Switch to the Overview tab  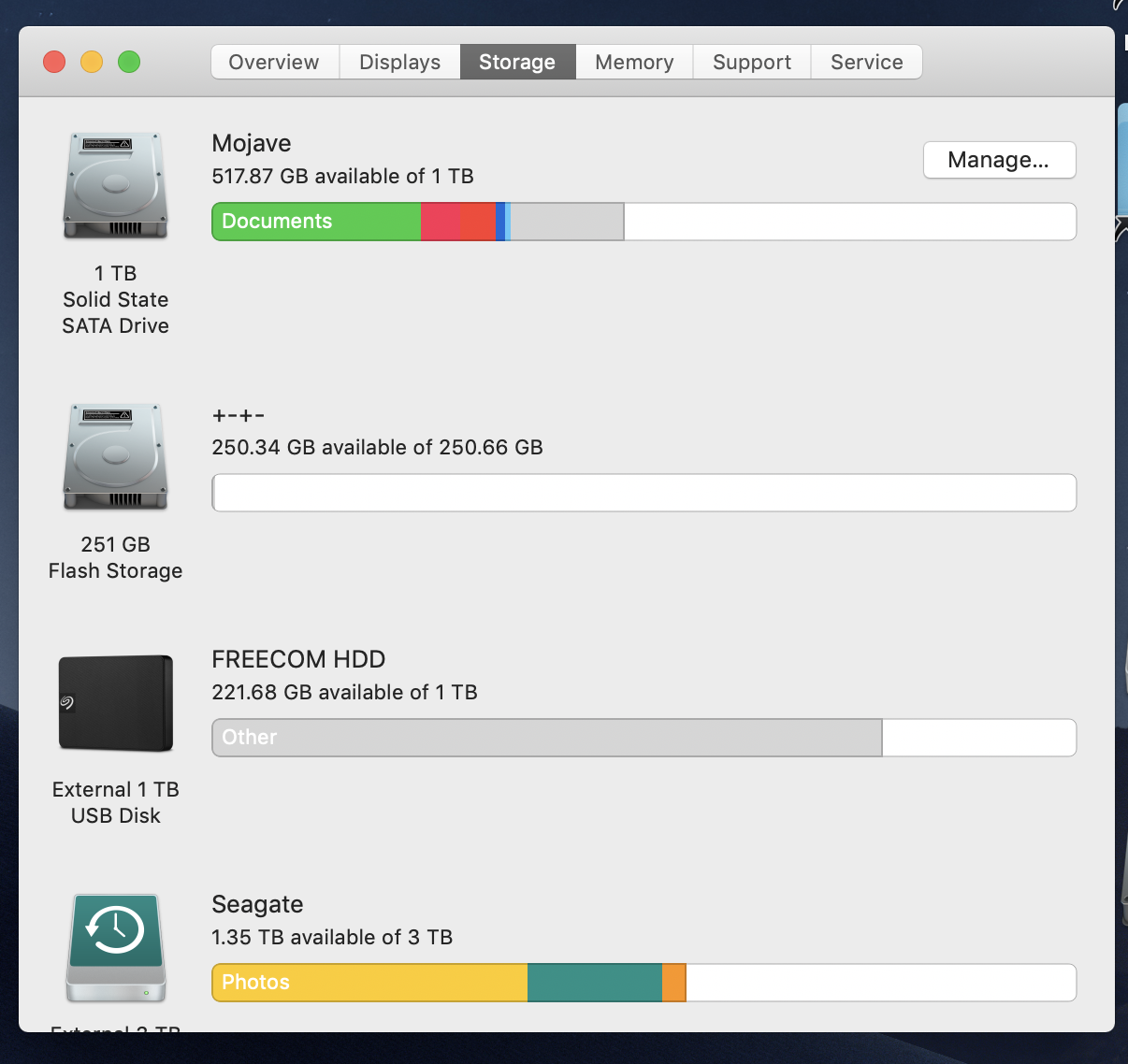tap(274, 62)
